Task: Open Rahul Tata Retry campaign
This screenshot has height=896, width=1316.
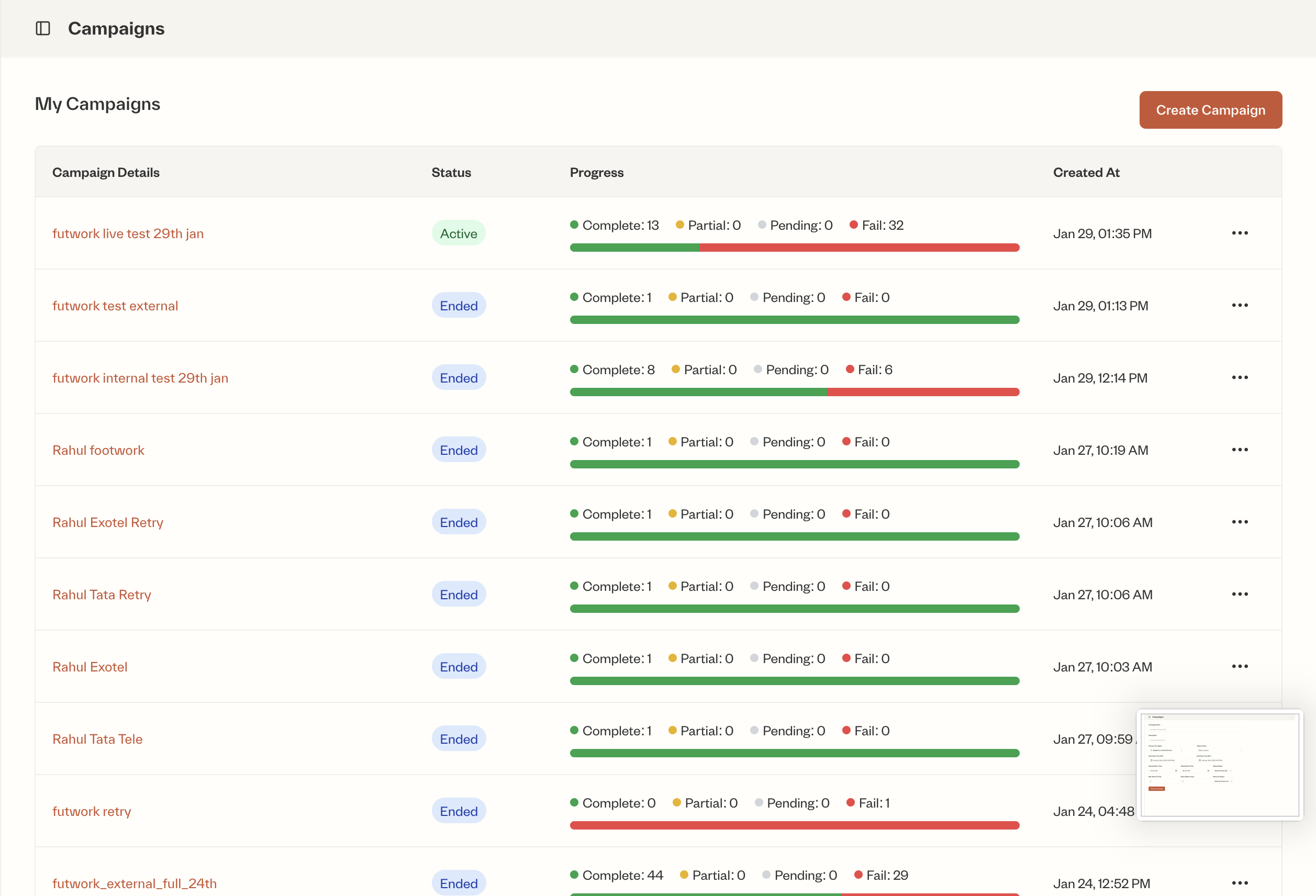Action: [102, 595]
